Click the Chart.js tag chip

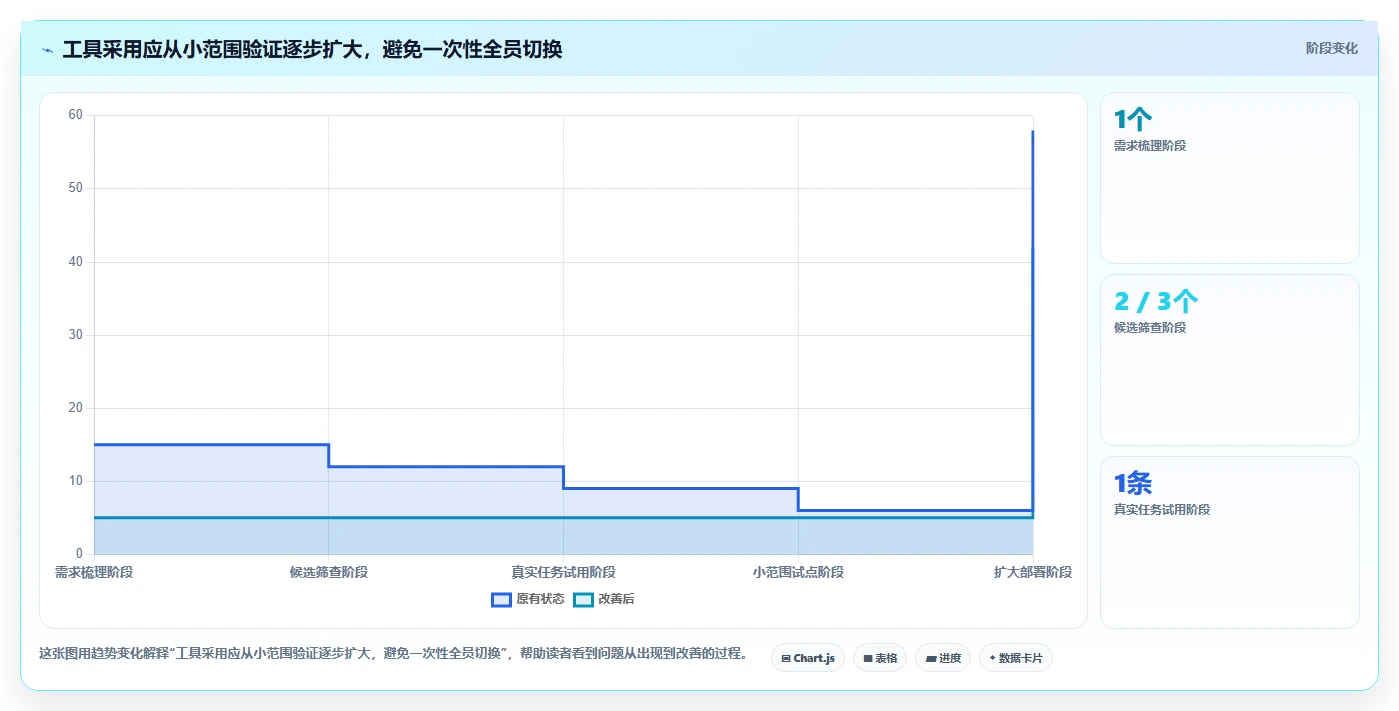click(x=808, y=658)
